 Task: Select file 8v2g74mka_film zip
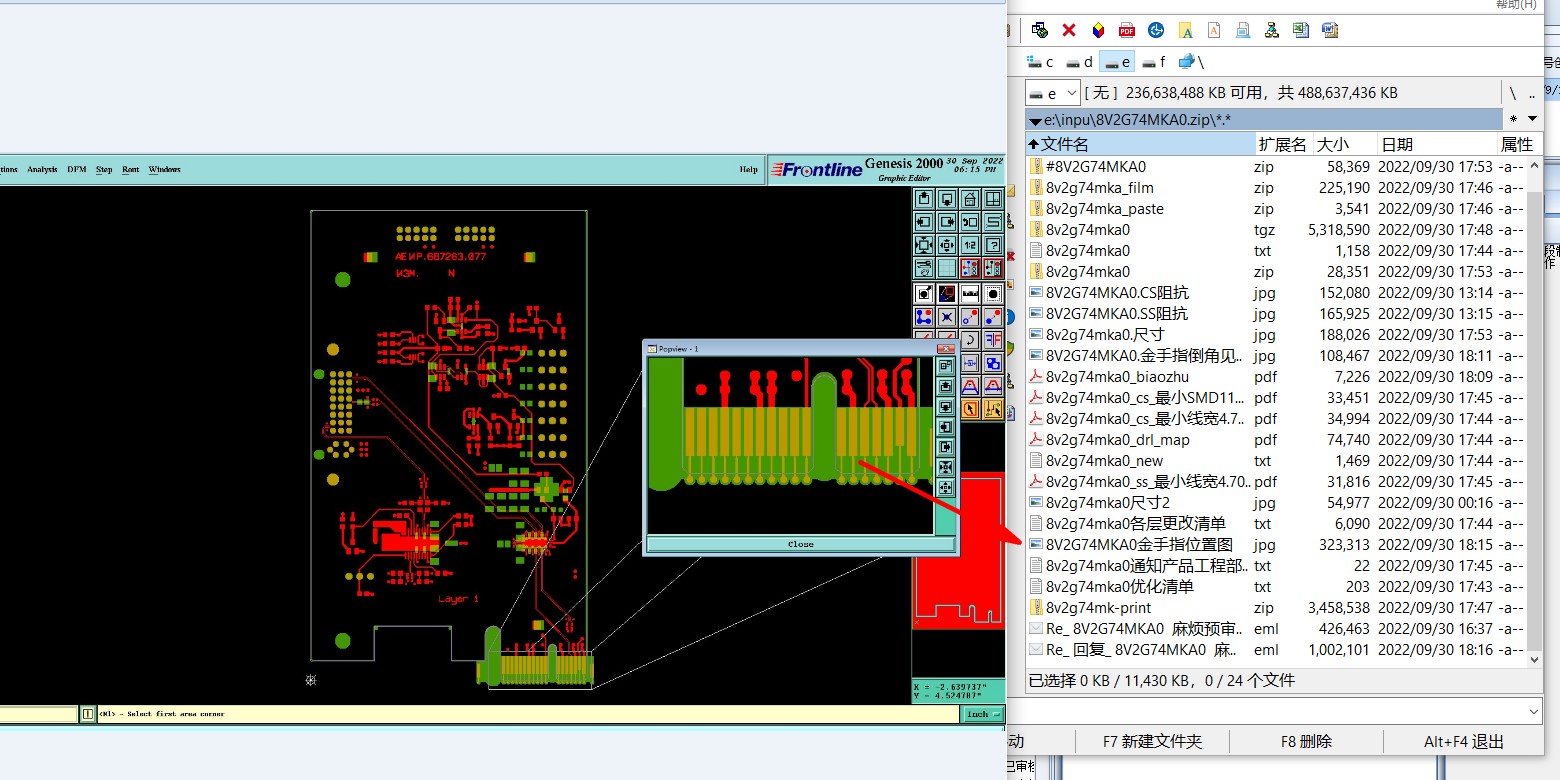click(x=1276, y=187)
